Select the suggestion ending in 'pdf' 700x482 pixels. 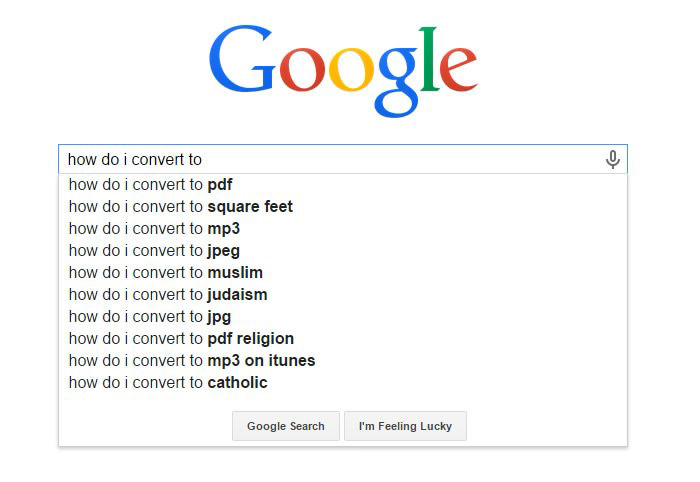[x=343, y=184]
